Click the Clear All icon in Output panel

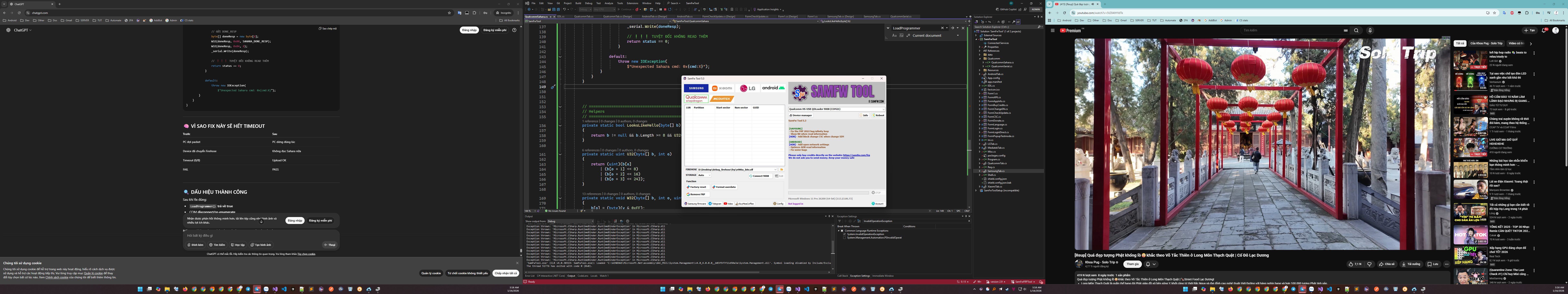[x=615, y=221]
